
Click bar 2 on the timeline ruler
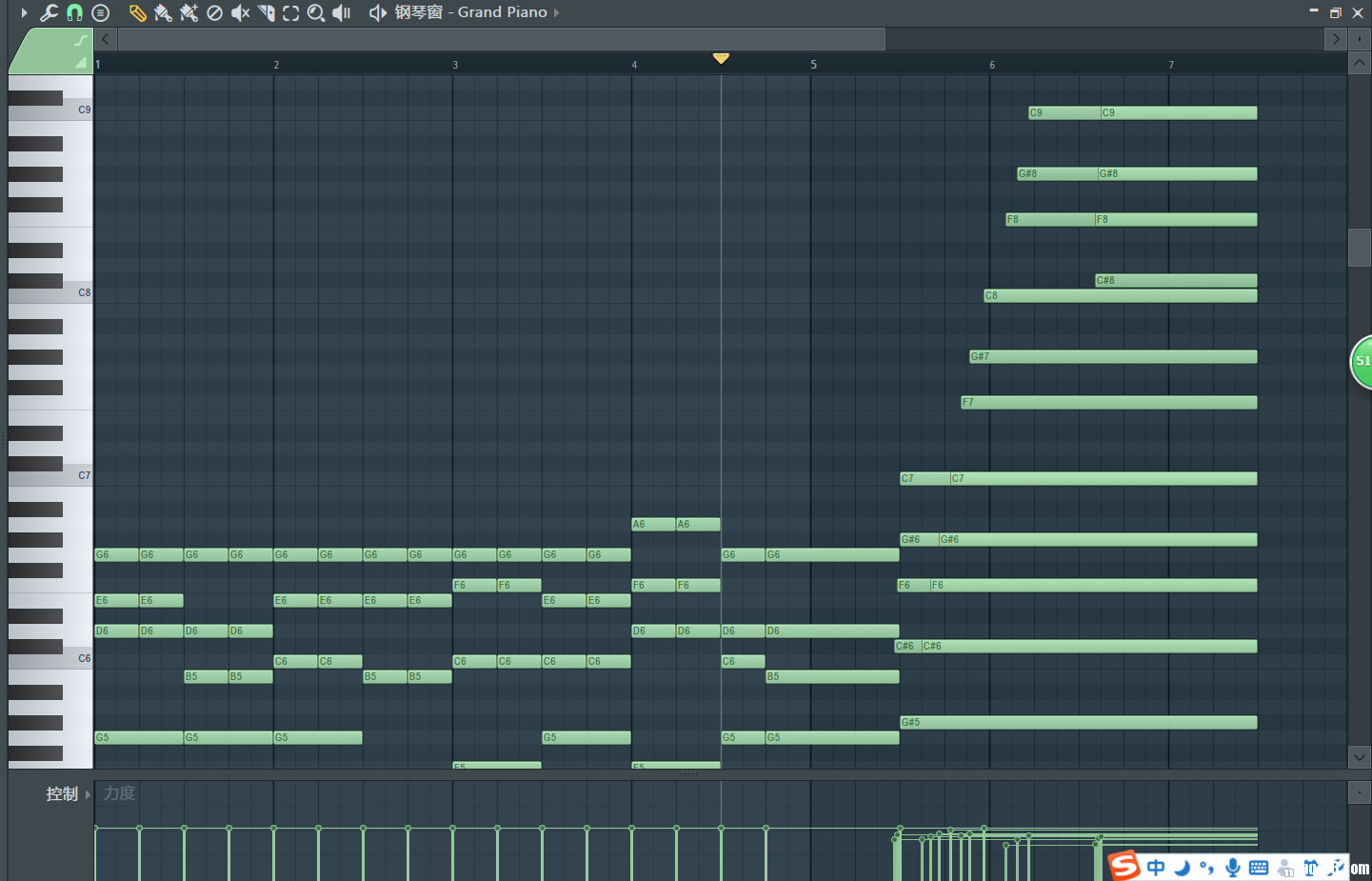pos(276,65)
